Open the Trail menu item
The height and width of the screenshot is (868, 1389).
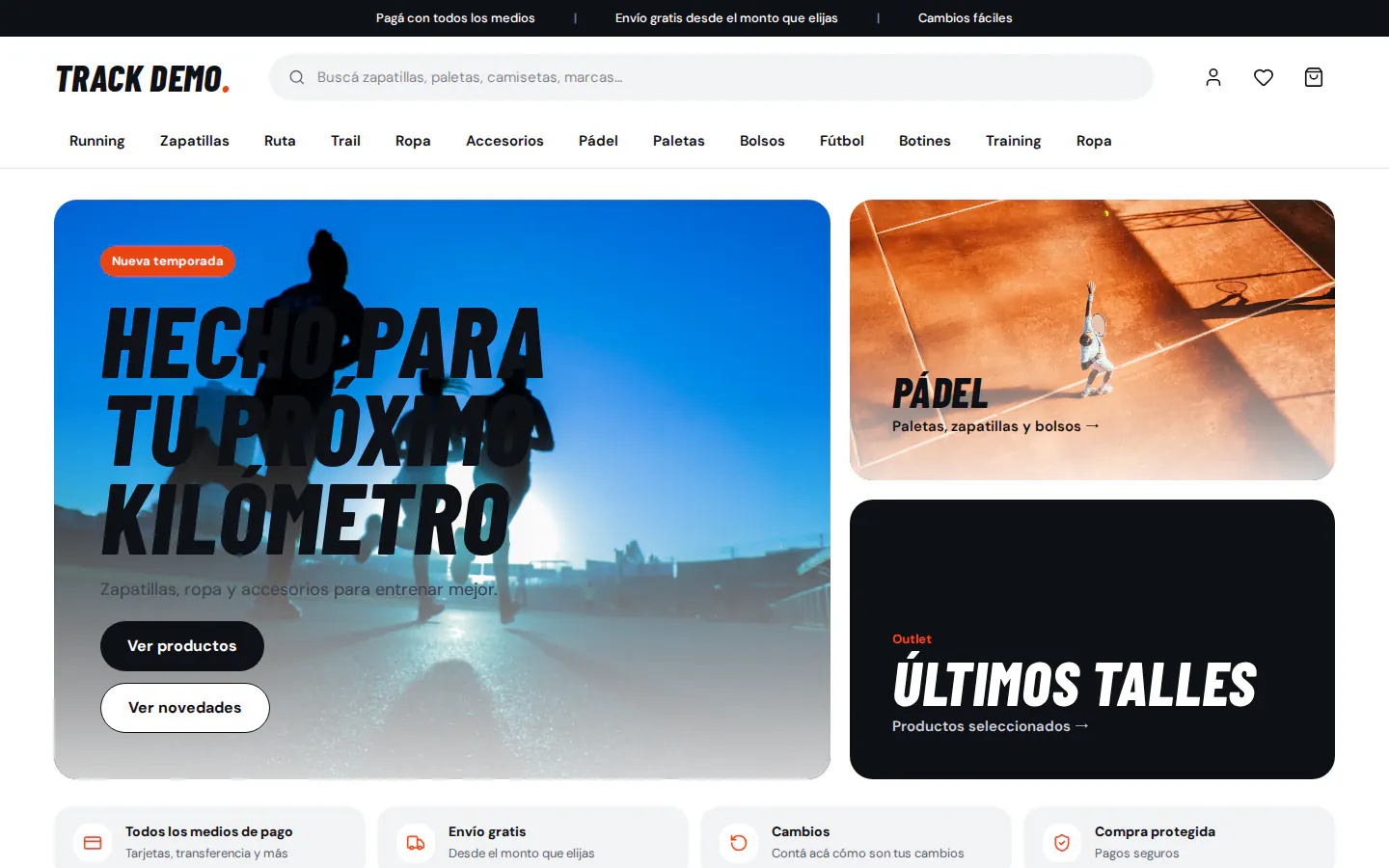tap(345, 141)
